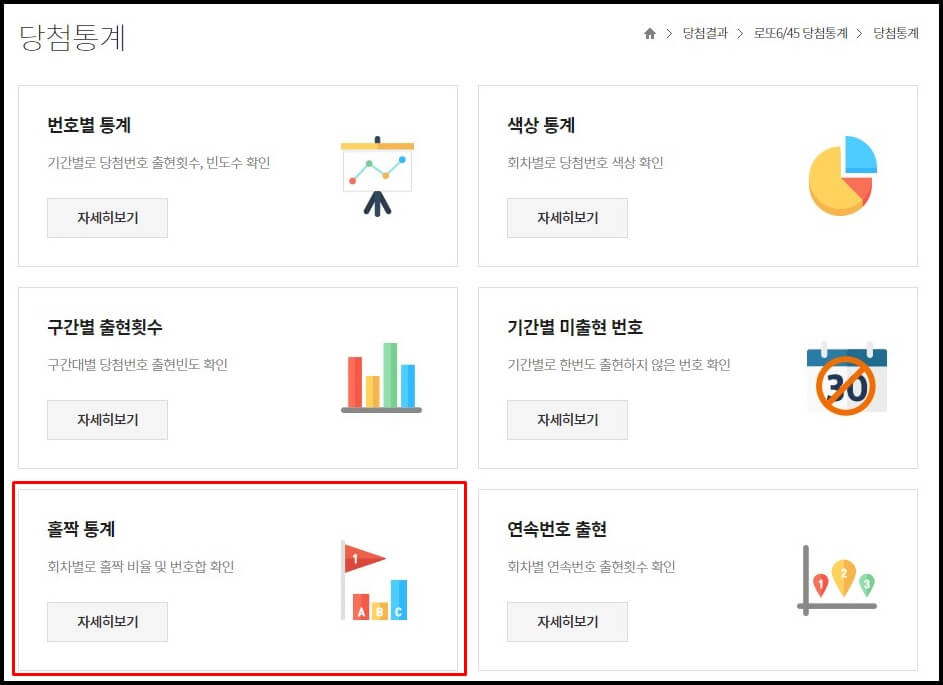Click description 기간별로 한번도 출현하지 않은 번호 확인

click(619, 365)
